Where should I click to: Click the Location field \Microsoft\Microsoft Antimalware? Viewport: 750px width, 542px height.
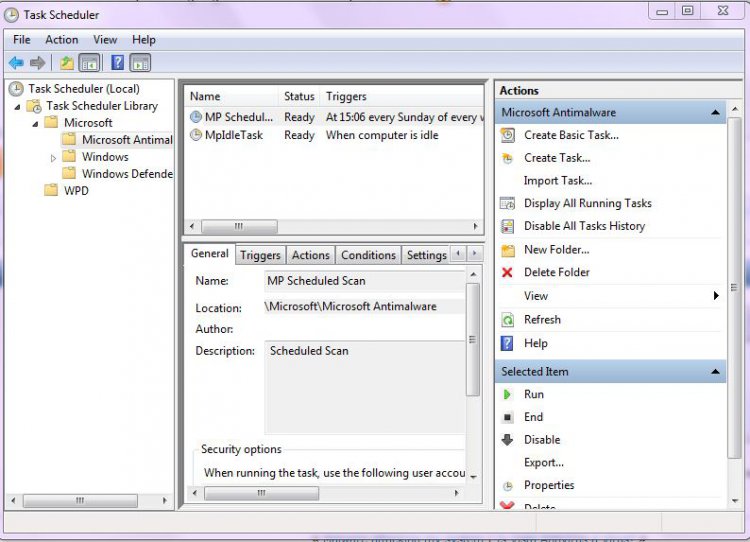pos(364,307)
